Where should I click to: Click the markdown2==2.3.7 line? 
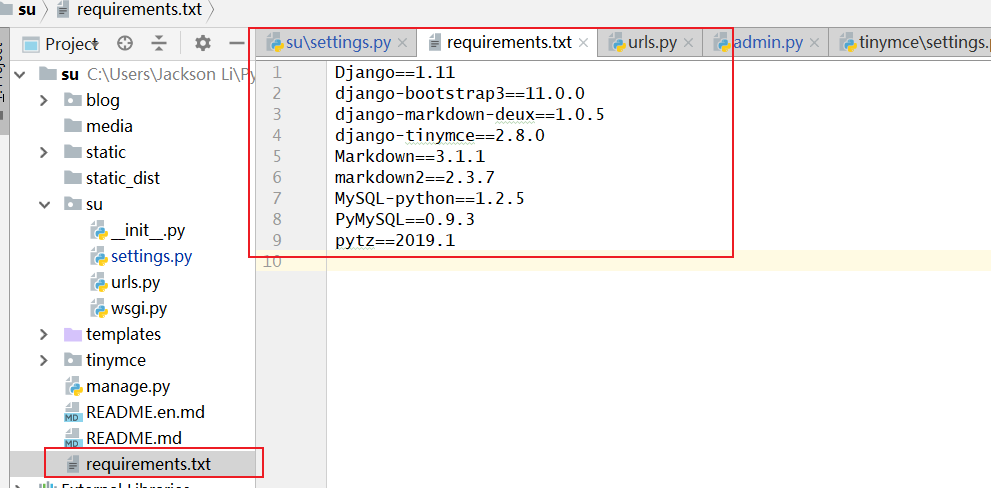415,177
